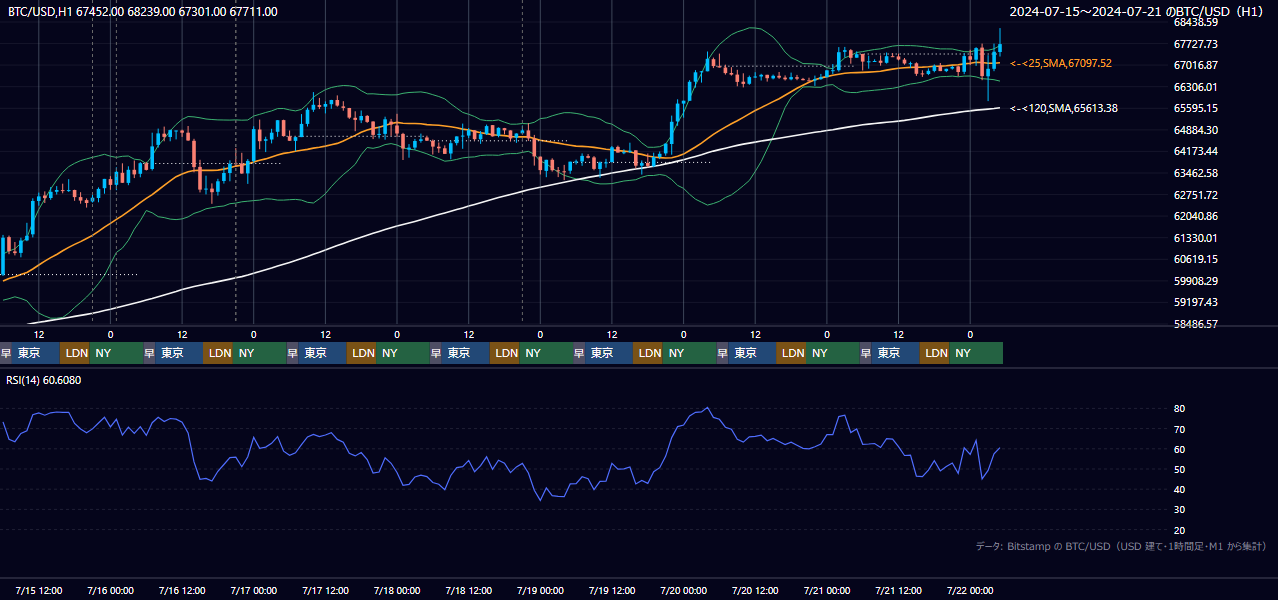The image size is (1278, 600).
Task: Click the 7/18 00:00 time axis label
Action: [397, 590]
